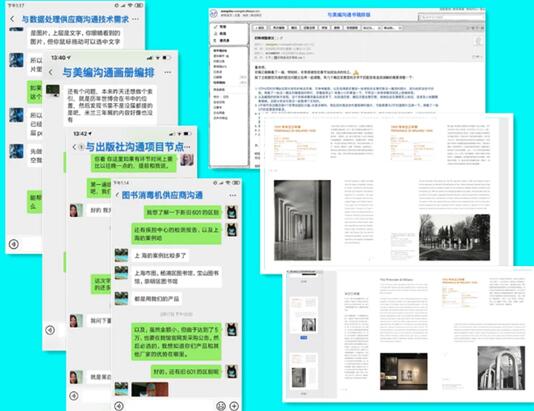Click the email search field

tap(450, 17)
